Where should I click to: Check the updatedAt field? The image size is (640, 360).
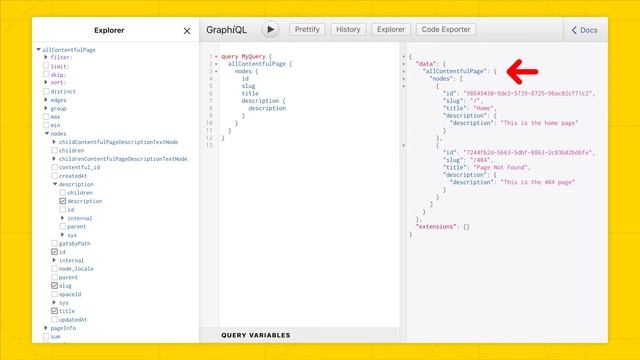[54, 319]
